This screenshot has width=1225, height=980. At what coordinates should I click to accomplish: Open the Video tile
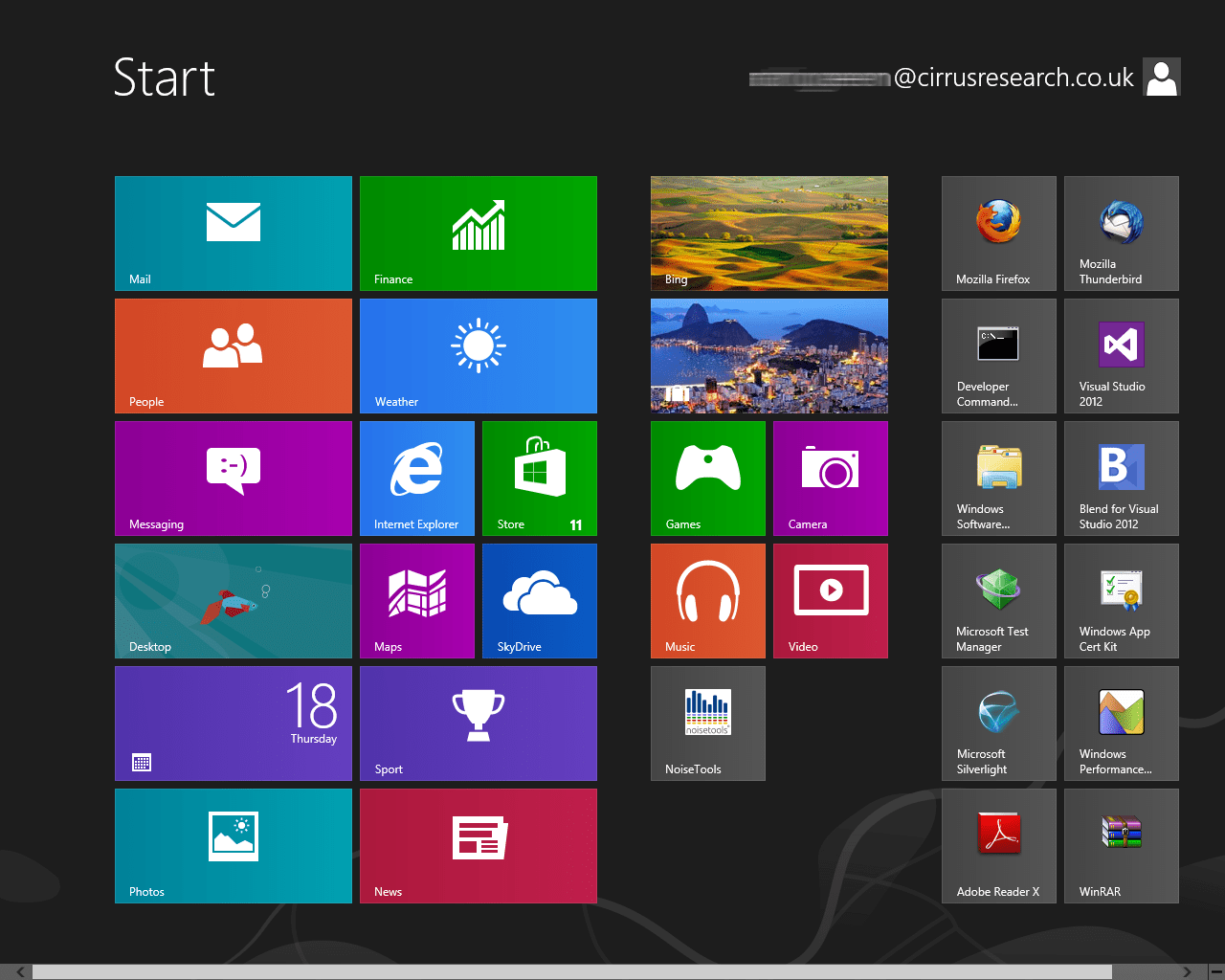(x=831, y=601)
